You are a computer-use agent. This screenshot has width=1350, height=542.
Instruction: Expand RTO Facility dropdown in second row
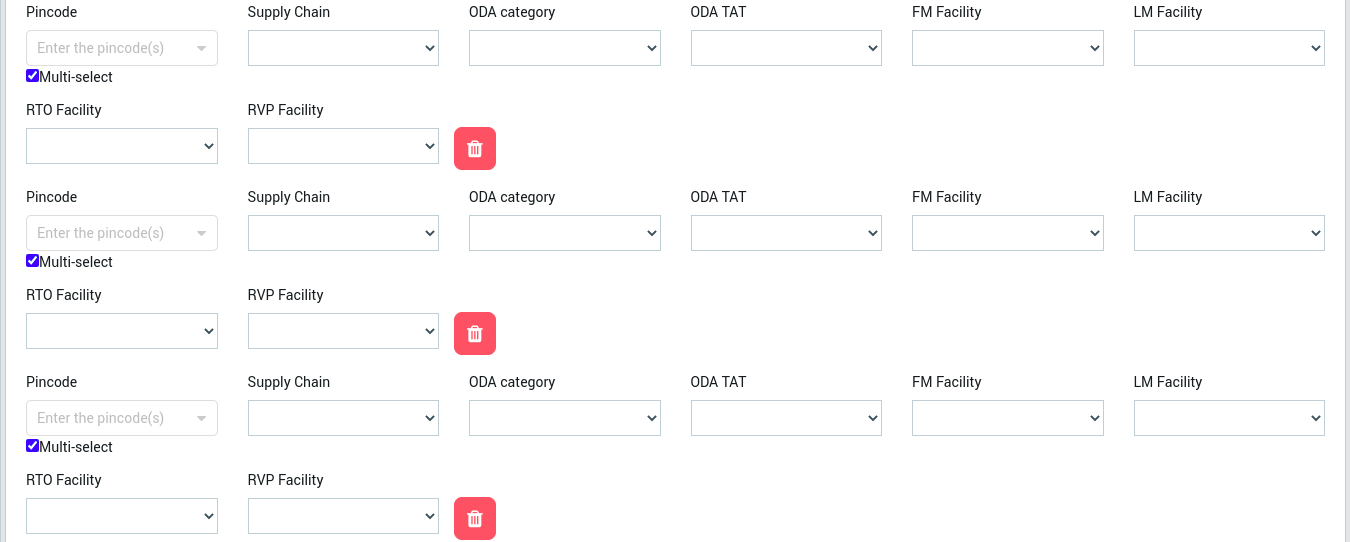[122, 331]
